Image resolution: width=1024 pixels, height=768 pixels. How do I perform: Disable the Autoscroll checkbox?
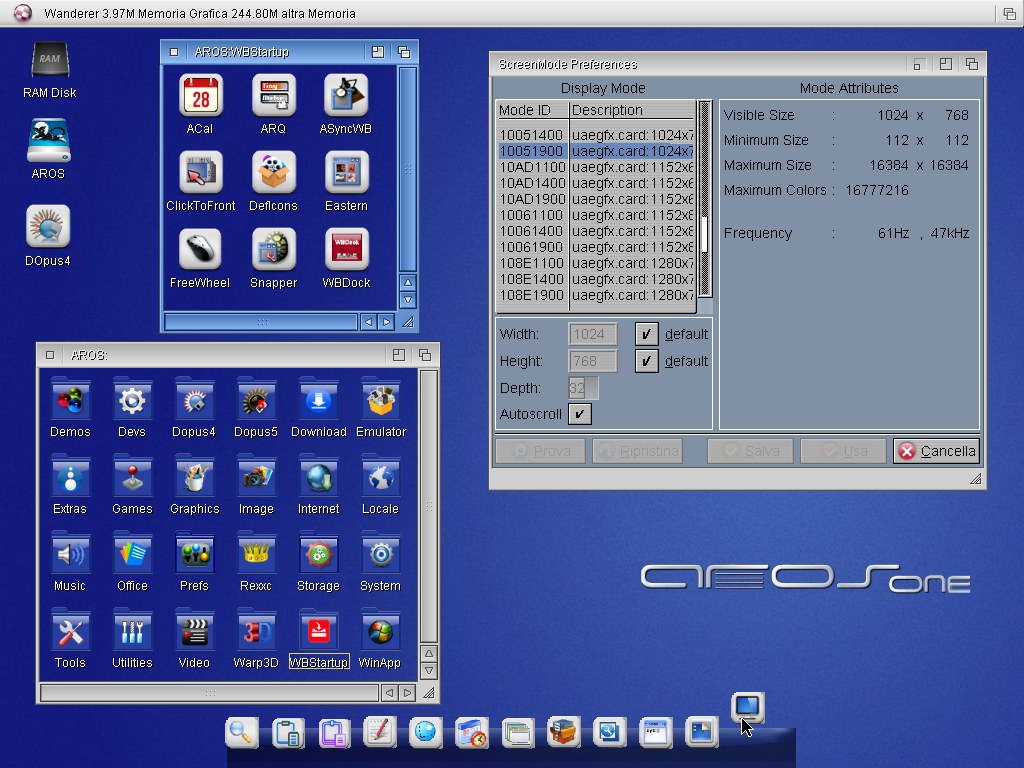point(579,414)
